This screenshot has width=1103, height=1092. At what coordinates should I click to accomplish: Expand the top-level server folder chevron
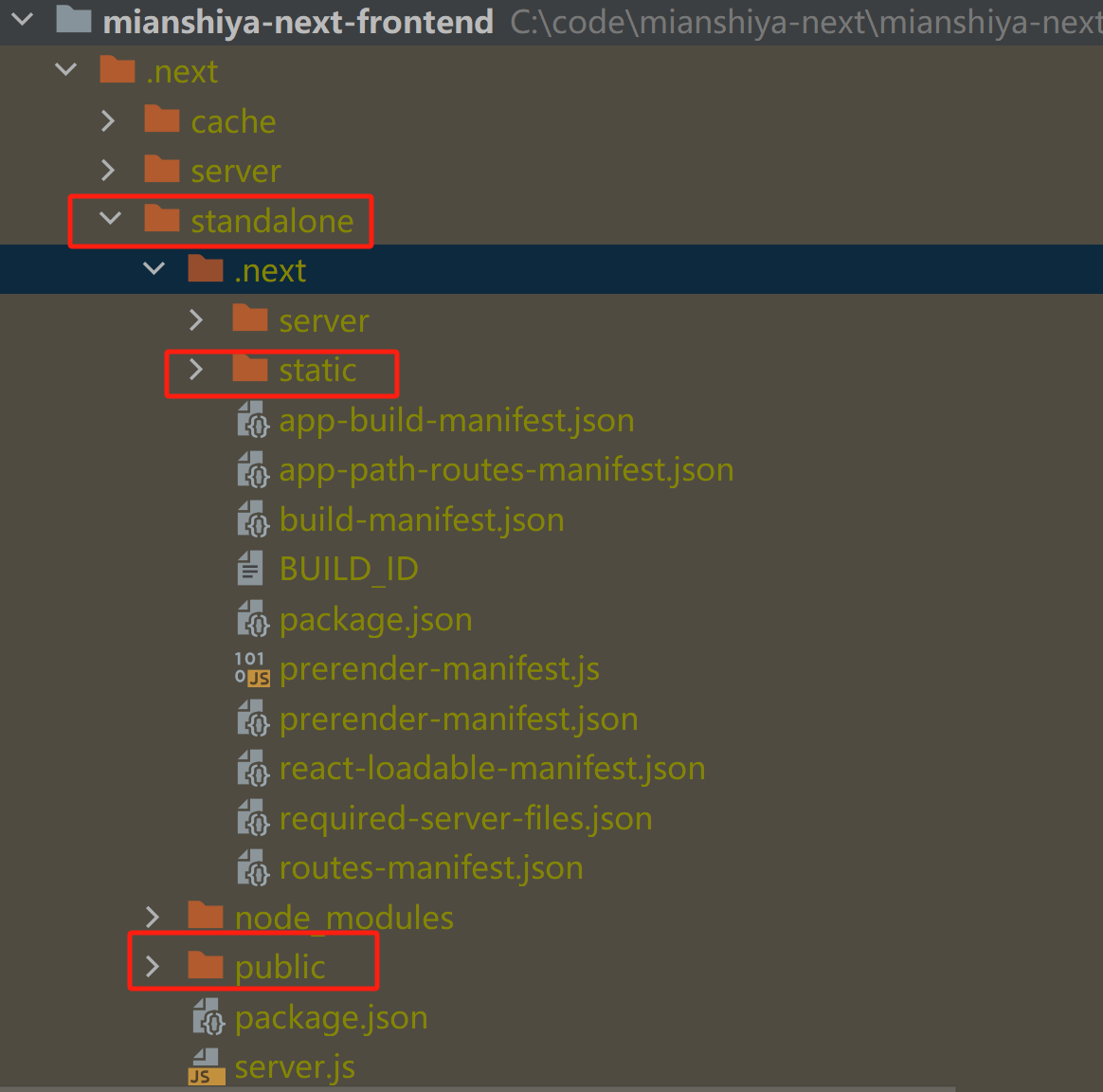point(108,171)
